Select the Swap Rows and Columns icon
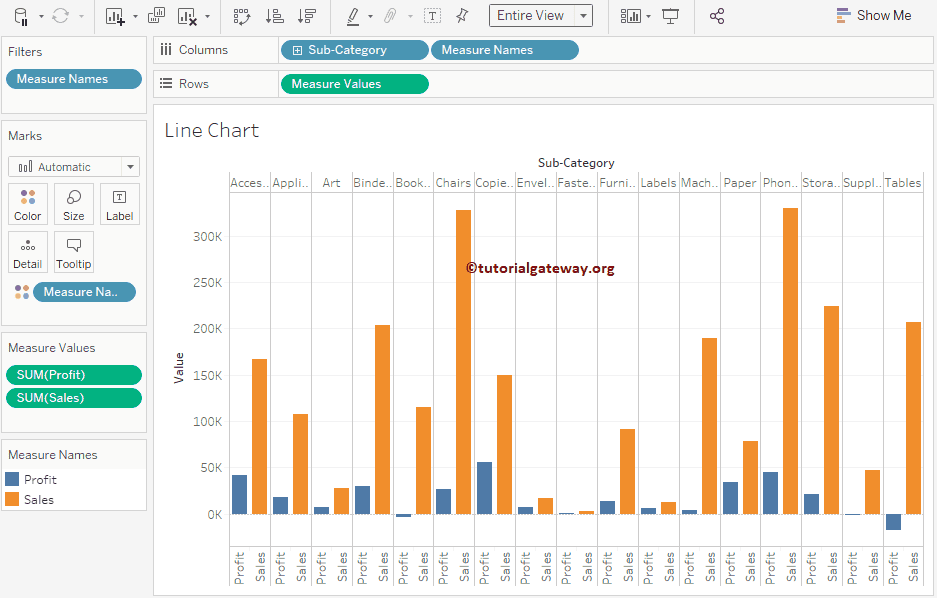The width and height of the screenshot is (937, 598). (241, 15)
